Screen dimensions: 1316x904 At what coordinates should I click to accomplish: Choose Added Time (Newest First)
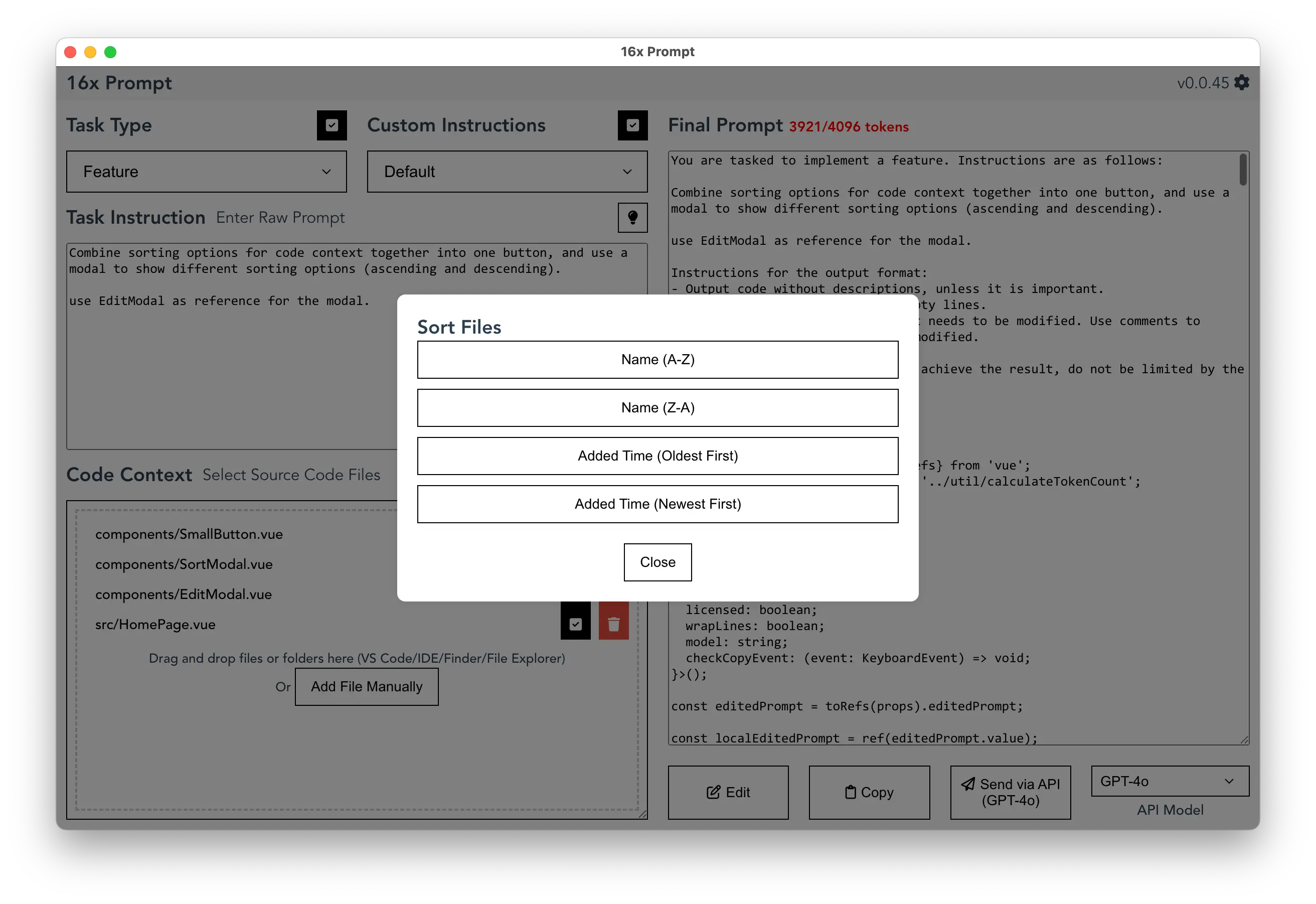click(658, 504)
